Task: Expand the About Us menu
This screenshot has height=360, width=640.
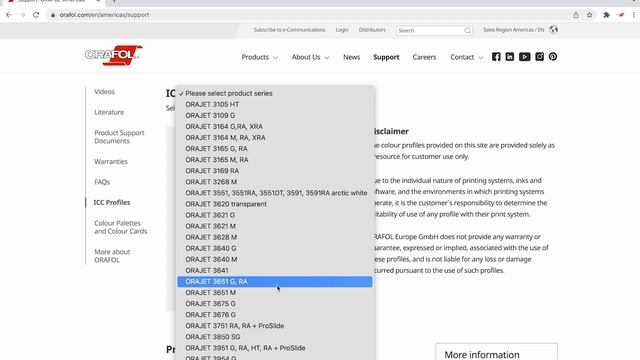Action: [310, 57]
